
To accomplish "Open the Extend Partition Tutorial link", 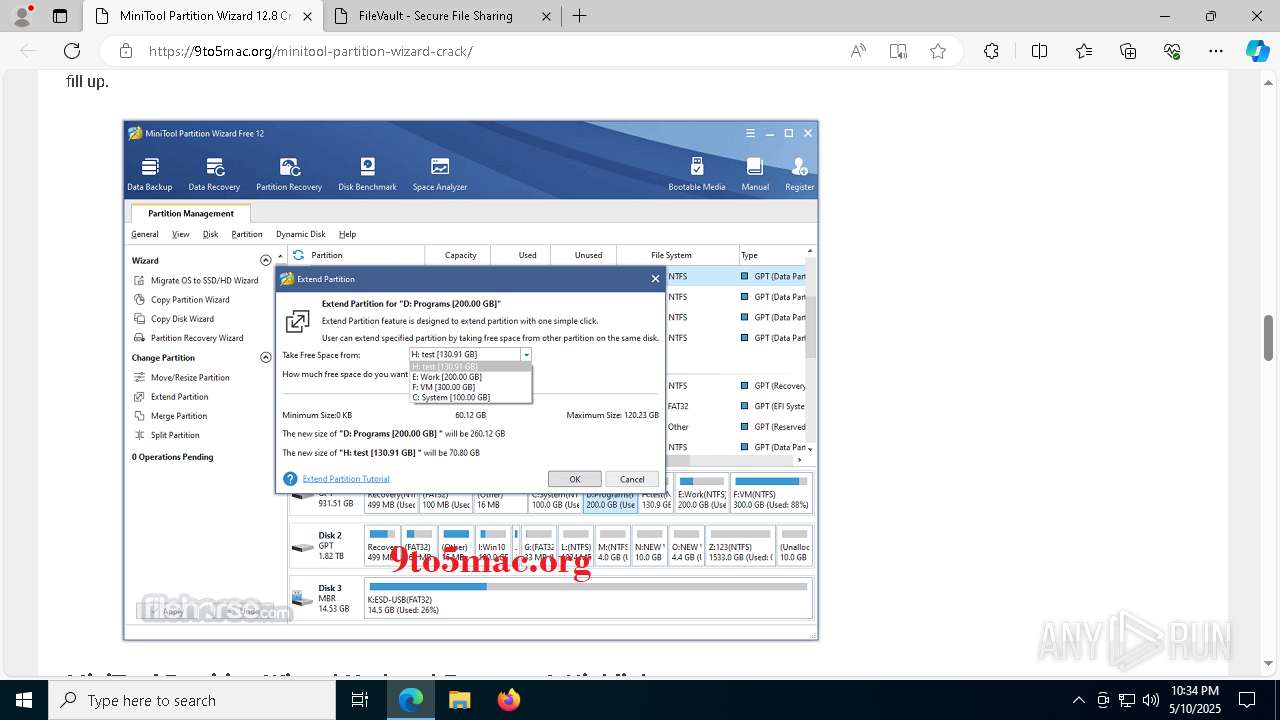I will [346, 479].
